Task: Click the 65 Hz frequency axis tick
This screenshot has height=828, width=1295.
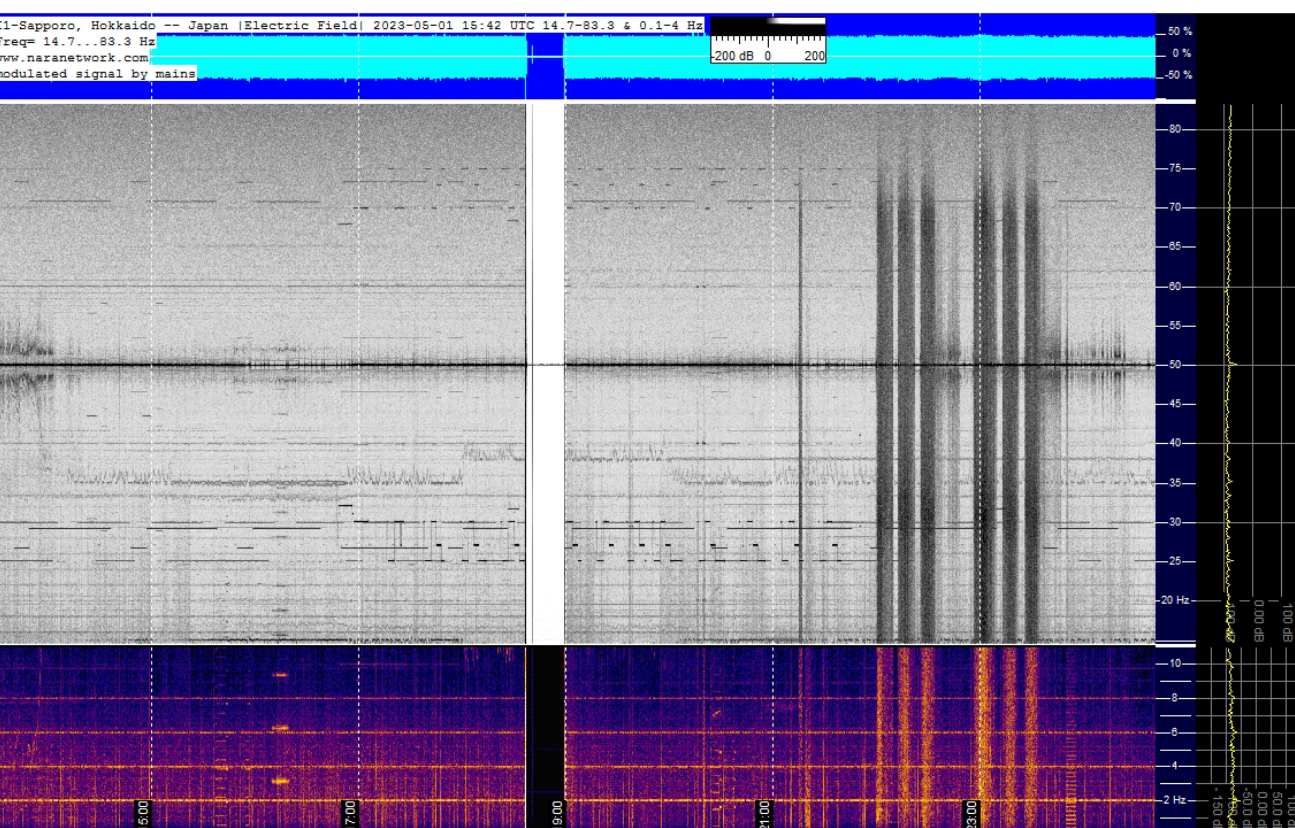Action: (1176, 247)
